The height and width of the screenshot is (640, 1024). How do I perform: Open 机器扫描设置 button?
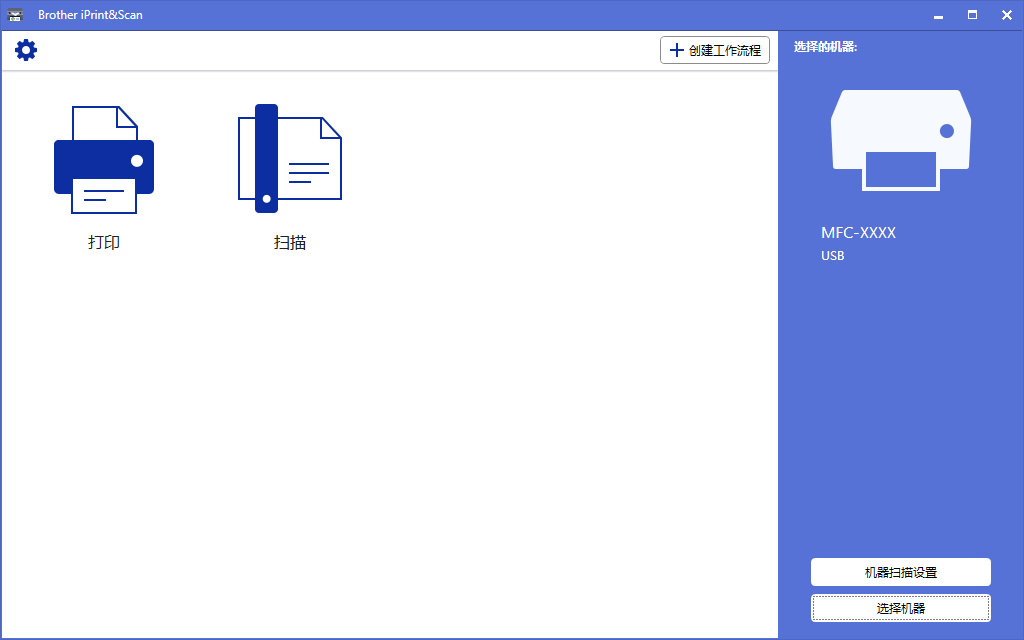coord(900,572)
